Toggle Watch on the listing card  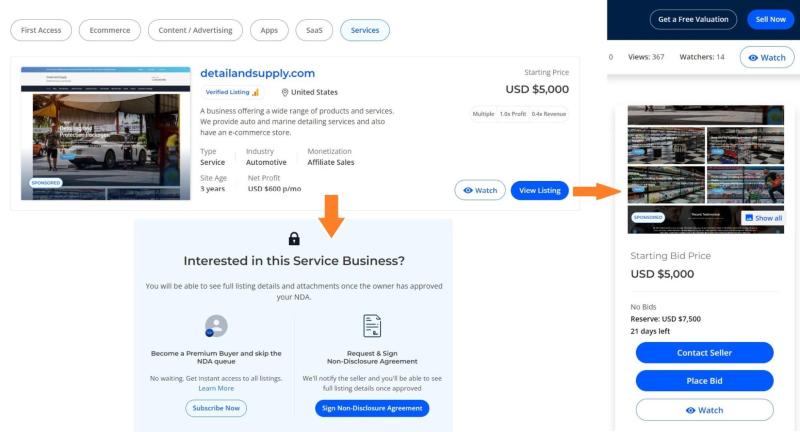480,190
